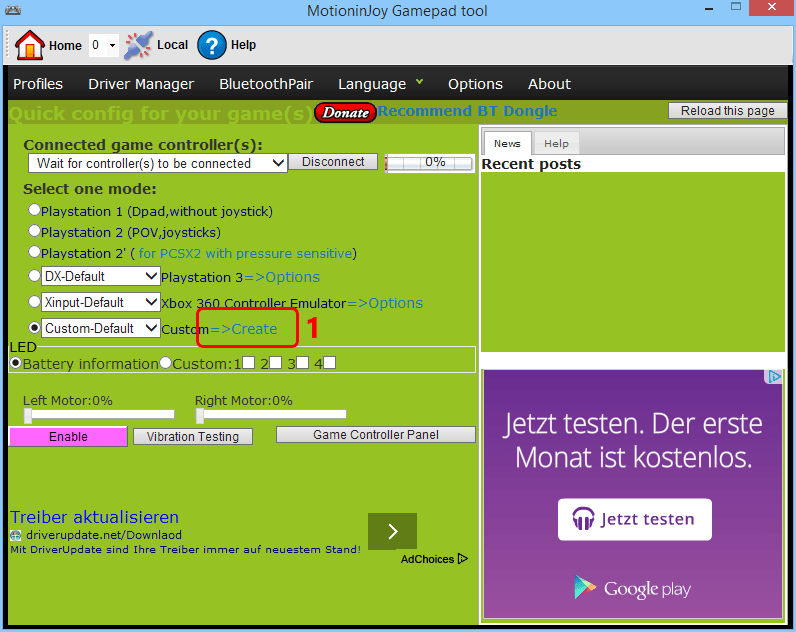Click the Left Motor slider handle
The height and width of the screenshot is (632, 796).
coord(28,415)
